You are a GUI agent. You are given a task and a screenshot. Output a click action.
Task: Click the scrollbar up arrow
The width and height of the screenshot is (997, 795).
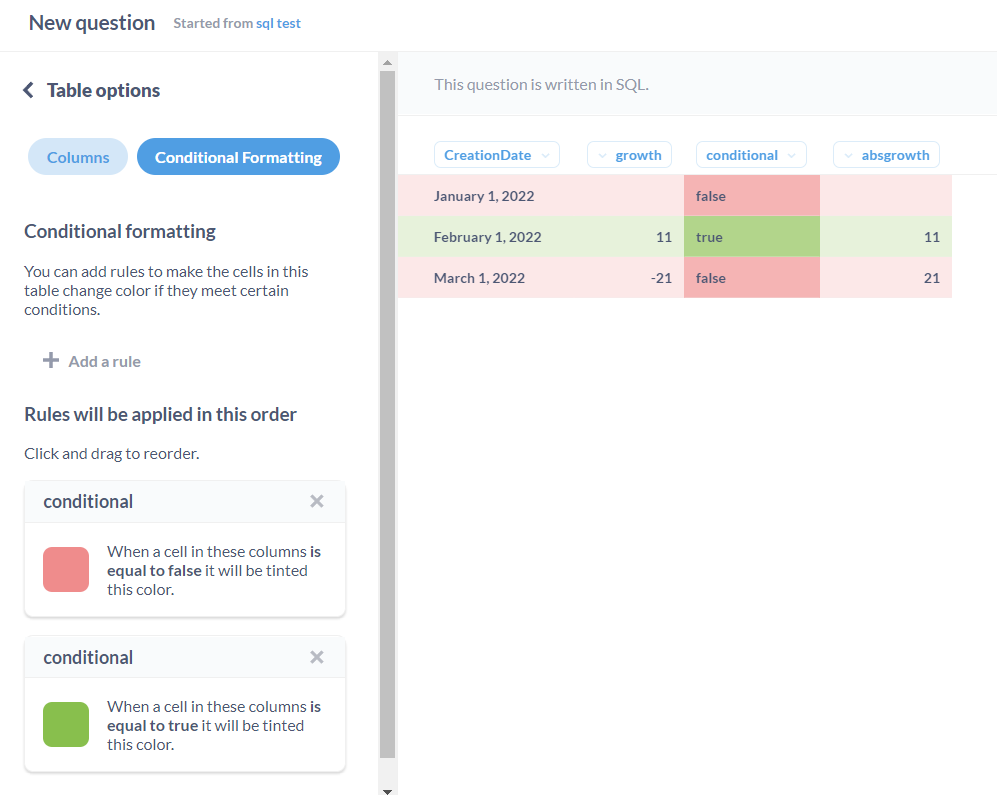(387, 62)
